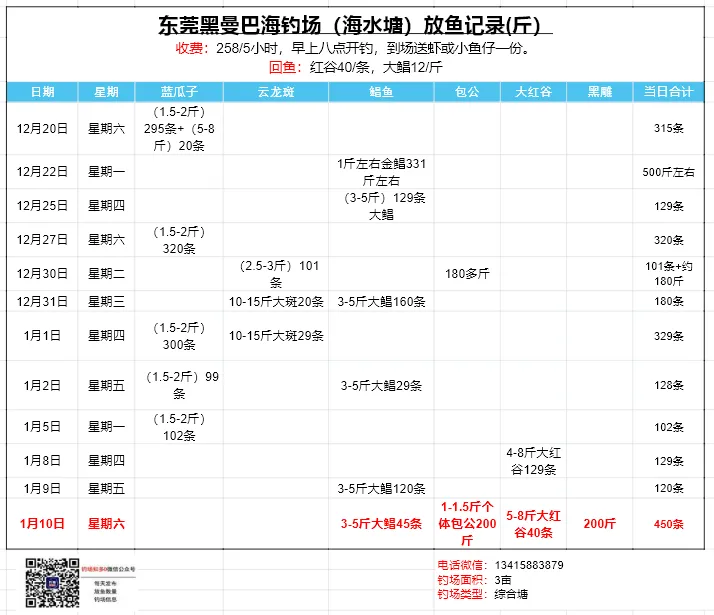Click the 当日合计 column header
Screen dimensions: 714x615
[x=668, y=92]
